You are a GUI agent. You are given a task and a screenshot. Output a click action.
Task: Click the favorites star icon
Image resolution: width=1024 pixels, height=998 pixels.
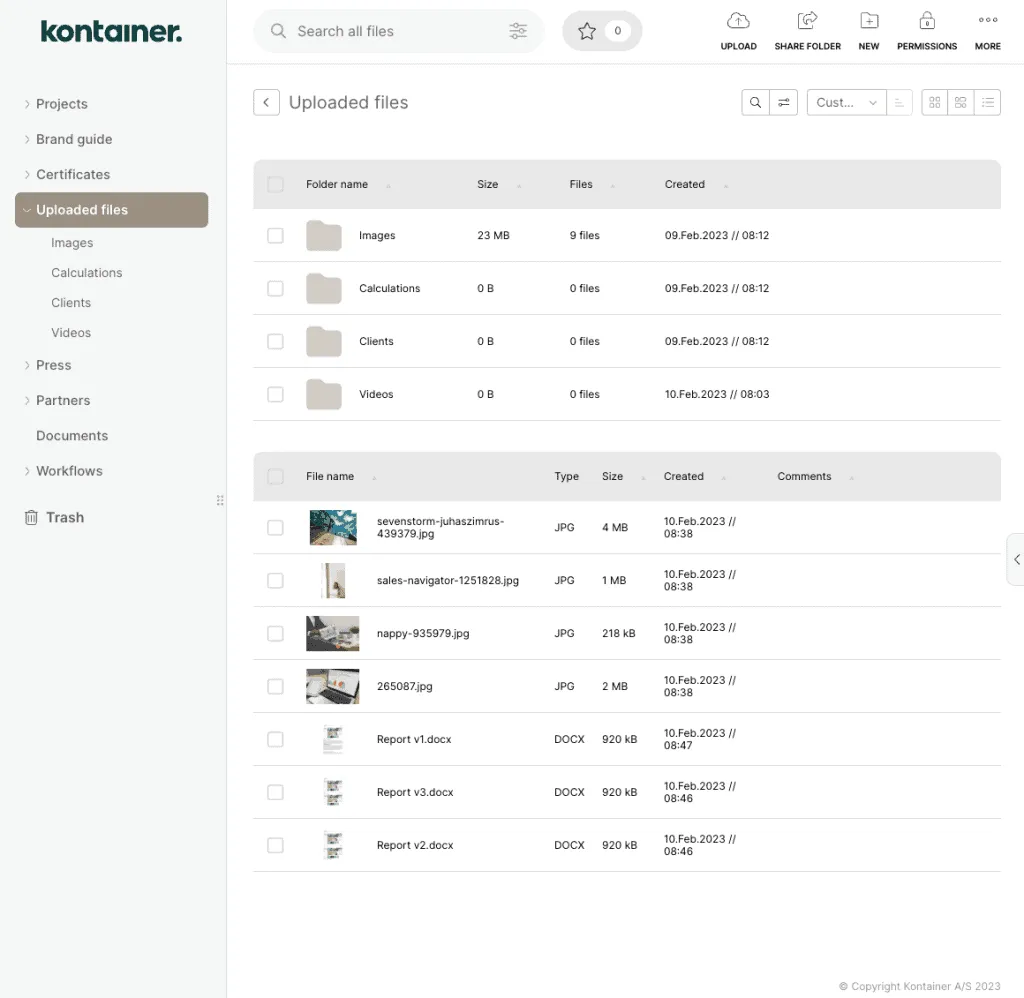point(586,31)
